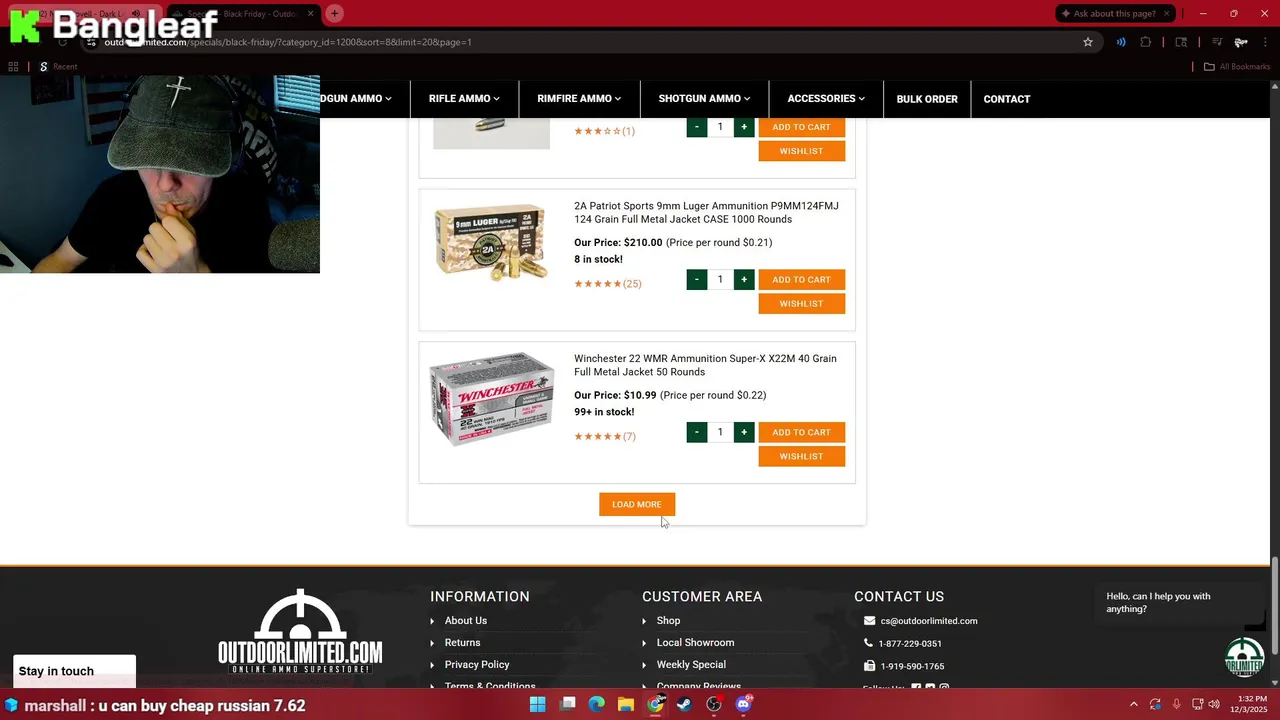The width and height of the screenshot is (1280, 720).
Task: Expand the Handgun Ammo menu
Action: coord(356,99)
